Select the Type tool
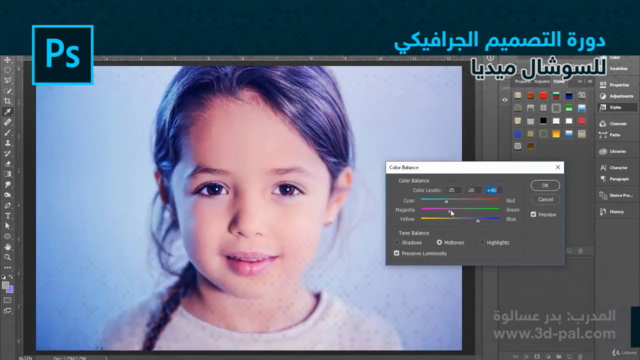The height and width of the screenshot is (360, 640). (7, 216)
